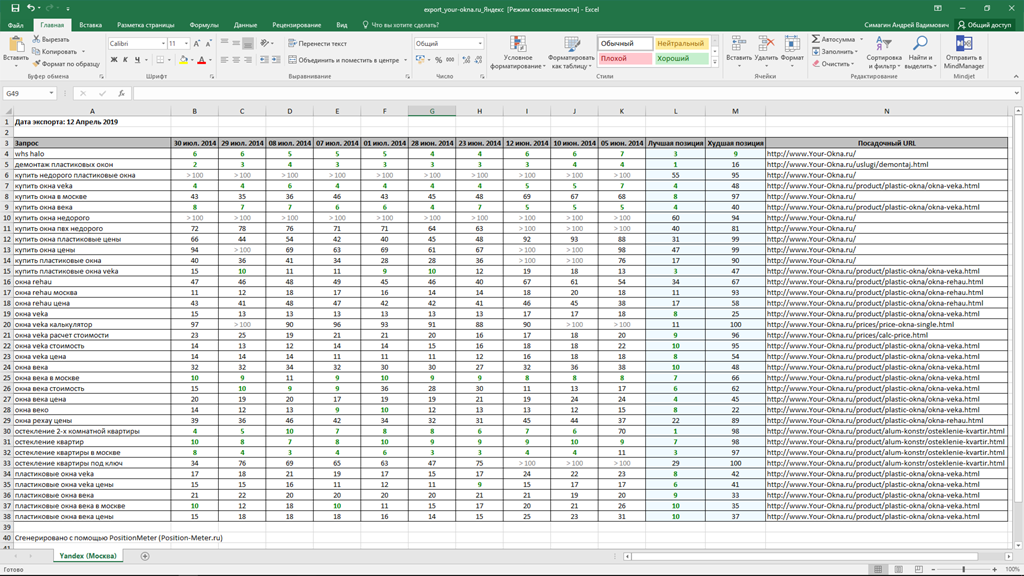Click the Save icon in quick access toolbar
This screenshot has width=1024, height=576.
tap(15, 8)
